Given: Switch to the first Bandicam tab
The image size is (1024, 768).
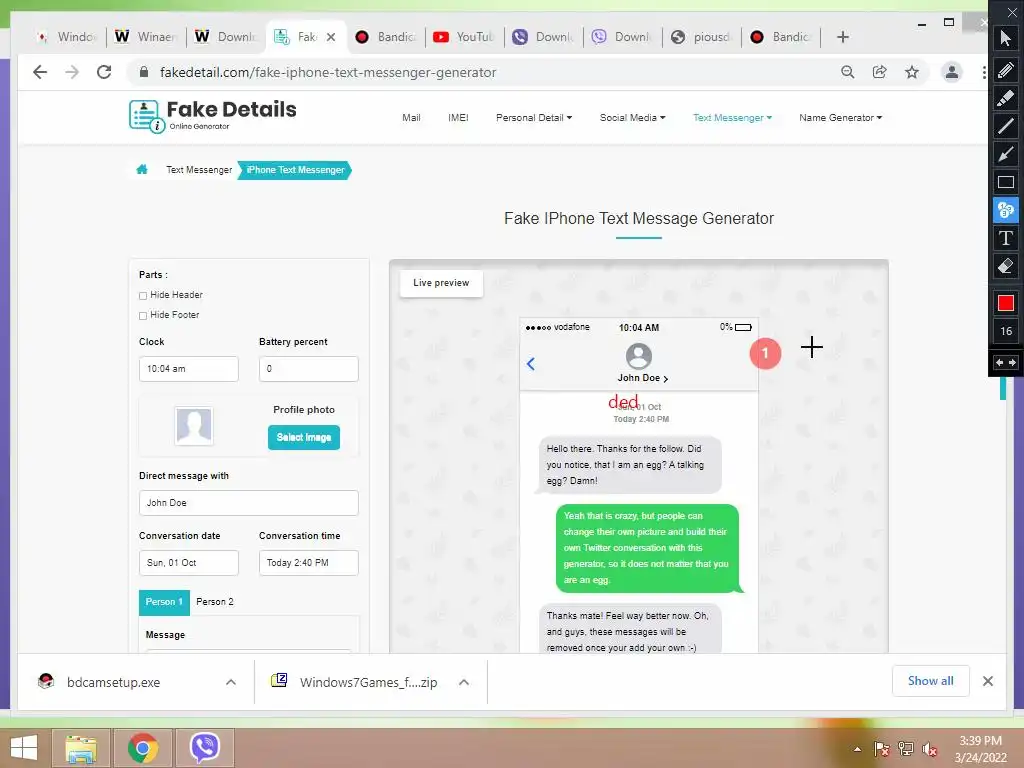Looking at the screenshot, I should [386, 37].
